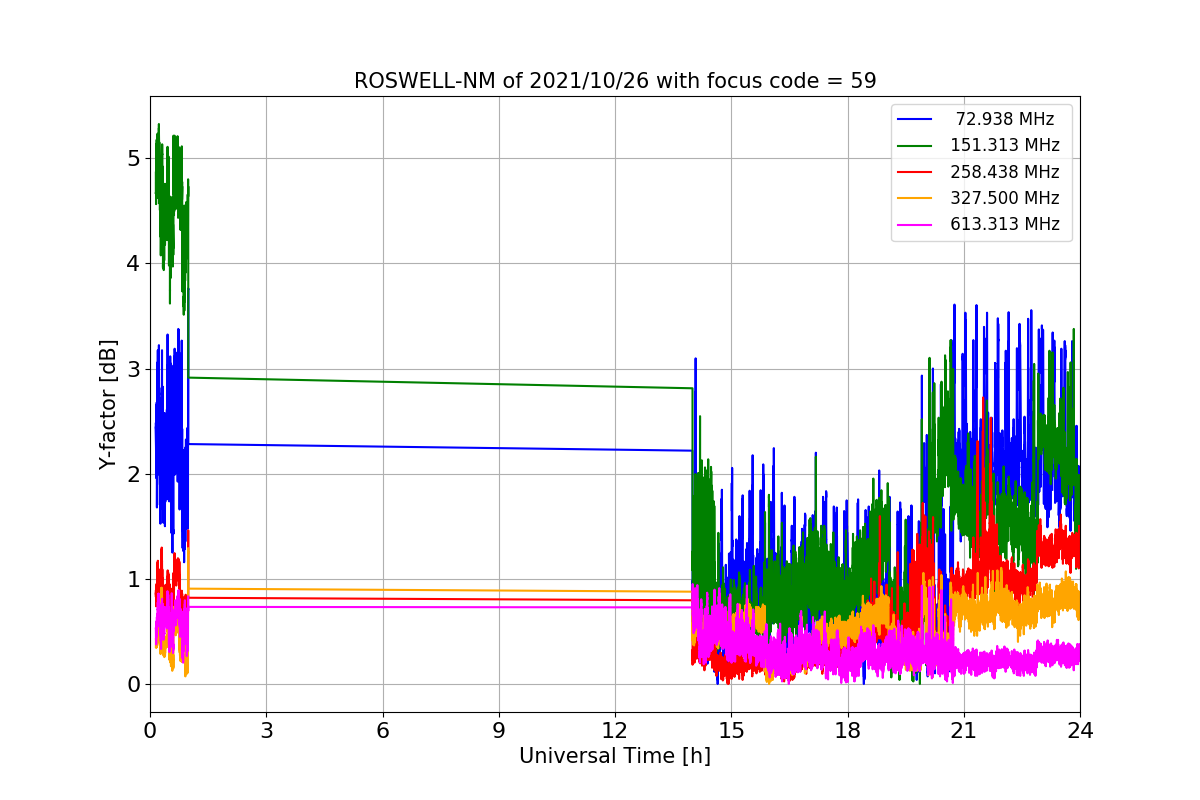This screenshot has width=1200, height=800.
Task: Click the green legend line sample
Action: (x=916, y=146)
